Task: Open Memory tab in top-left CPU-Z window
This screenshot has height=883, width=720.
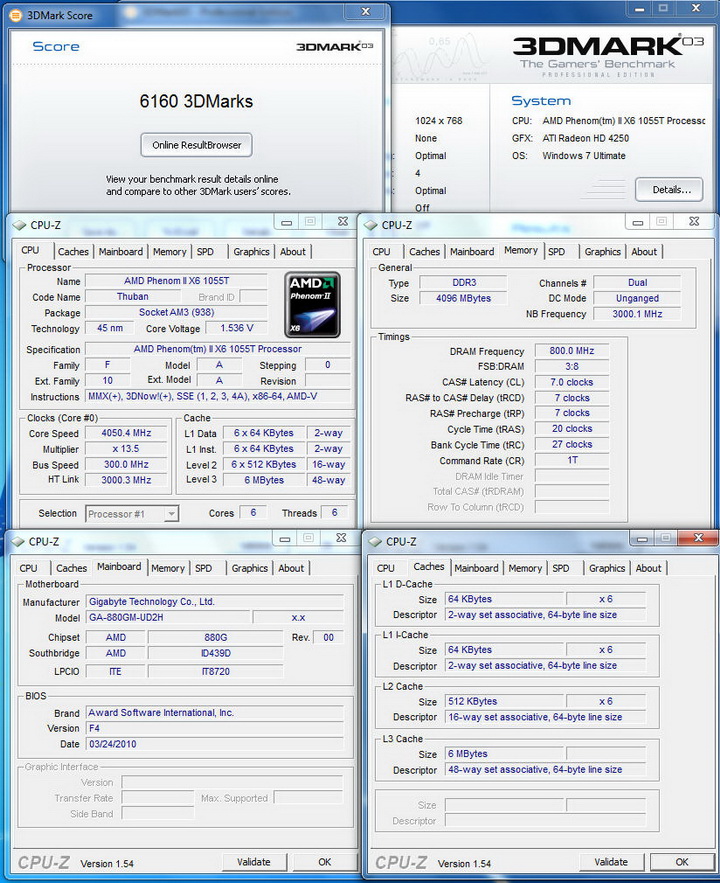Action: pyautogui.click(x=169, y=252)
